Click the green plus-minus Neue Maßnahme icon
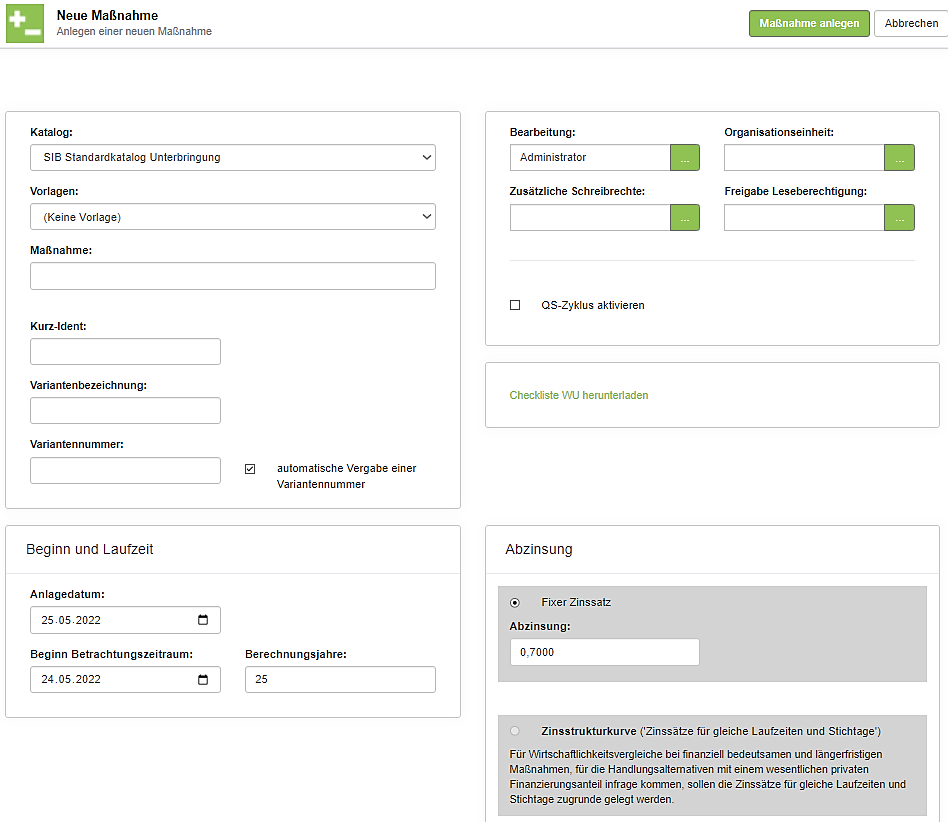 click(25, 23)
